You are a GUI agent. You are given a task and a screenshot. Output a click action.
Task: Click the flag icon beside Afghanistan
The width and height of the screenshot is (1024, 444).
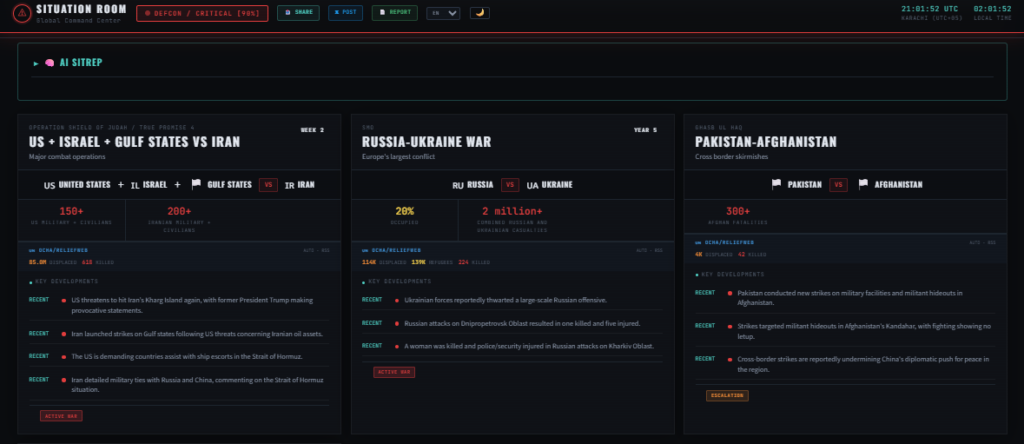(x=863, y=185)
